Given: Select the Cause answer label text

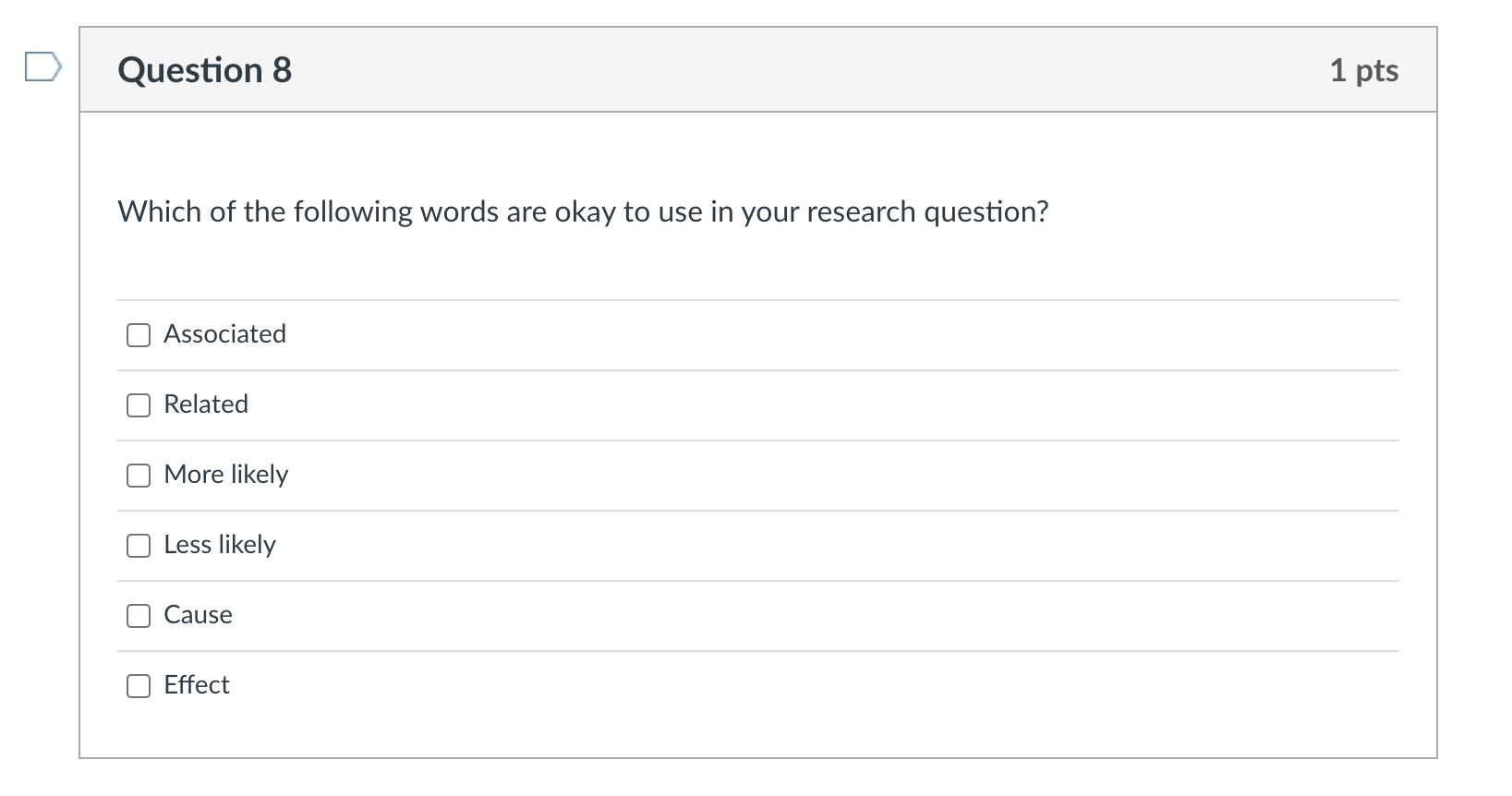Looking at the screenshot, I should (198, 615).
